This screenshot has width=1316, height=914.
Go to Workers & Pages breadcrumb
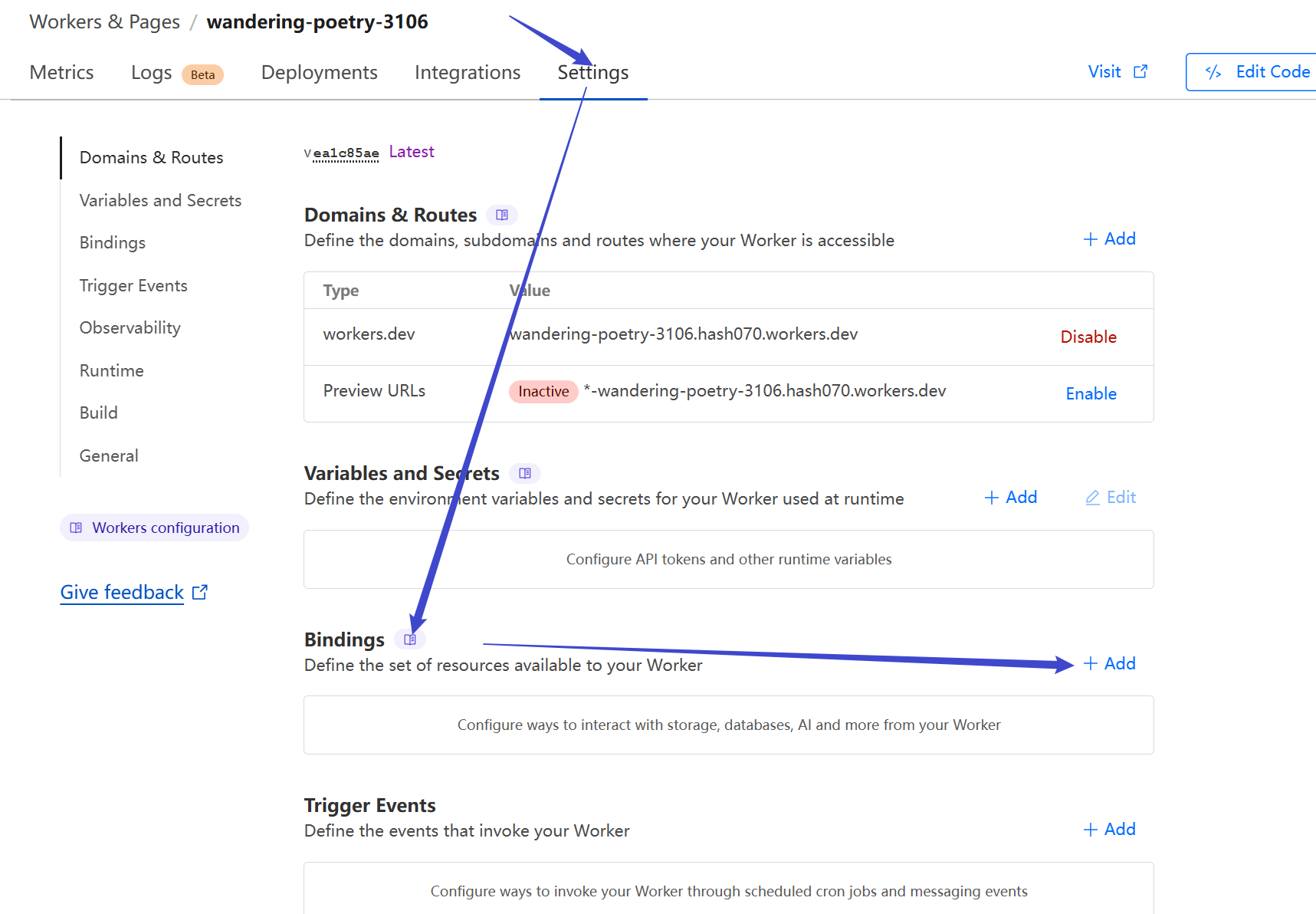click(105, 21)
